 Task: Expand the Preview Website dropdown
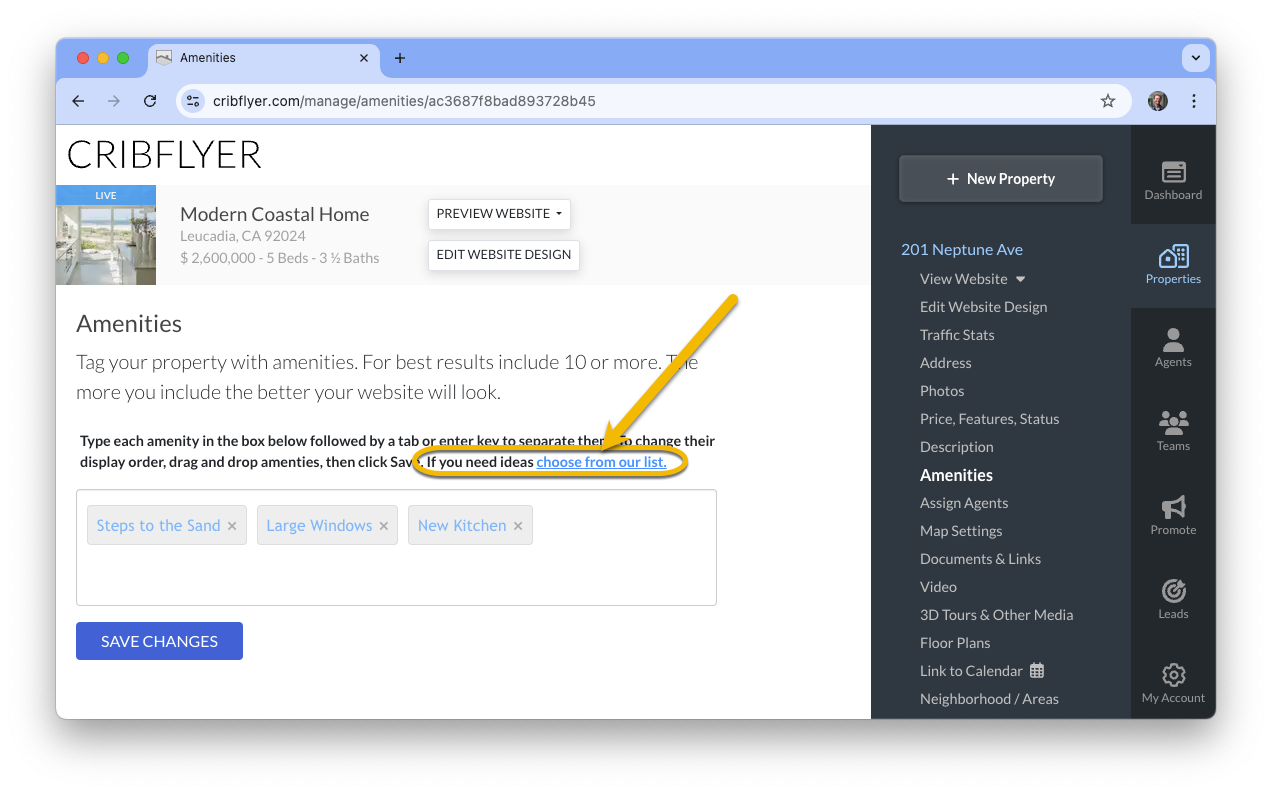coord(499,214)
